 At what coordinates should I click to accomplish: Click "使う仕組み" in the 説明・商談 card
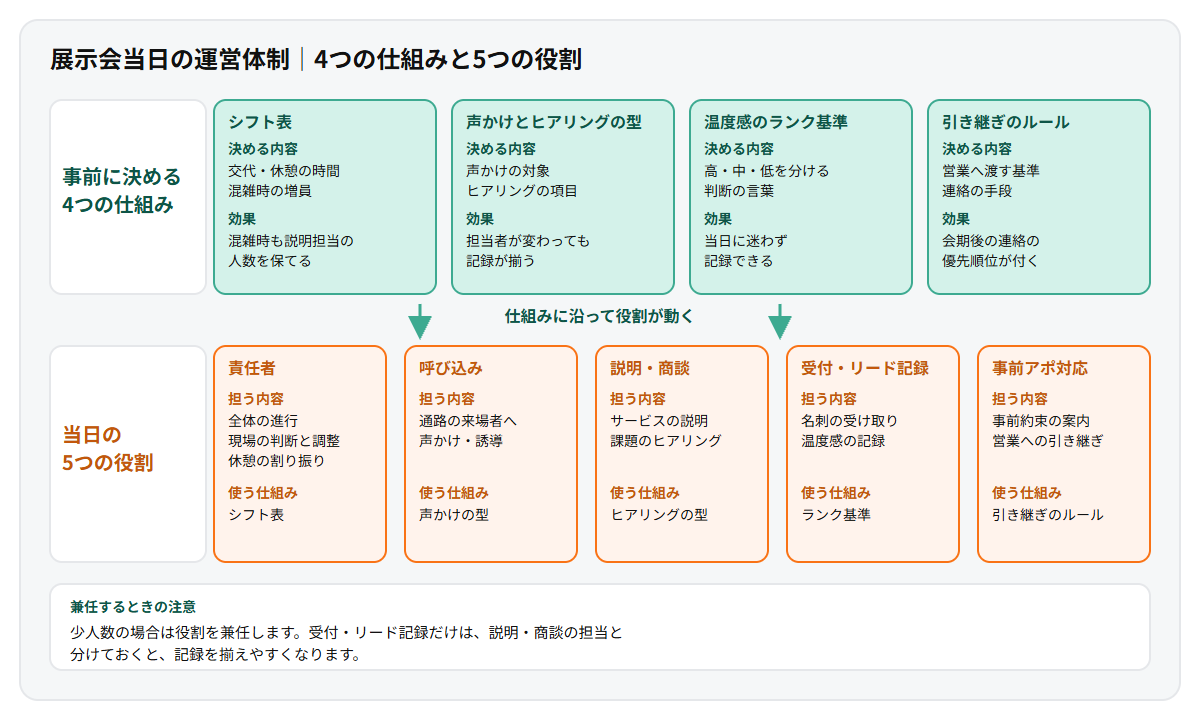pyautogui.click(x=645, y=493)
